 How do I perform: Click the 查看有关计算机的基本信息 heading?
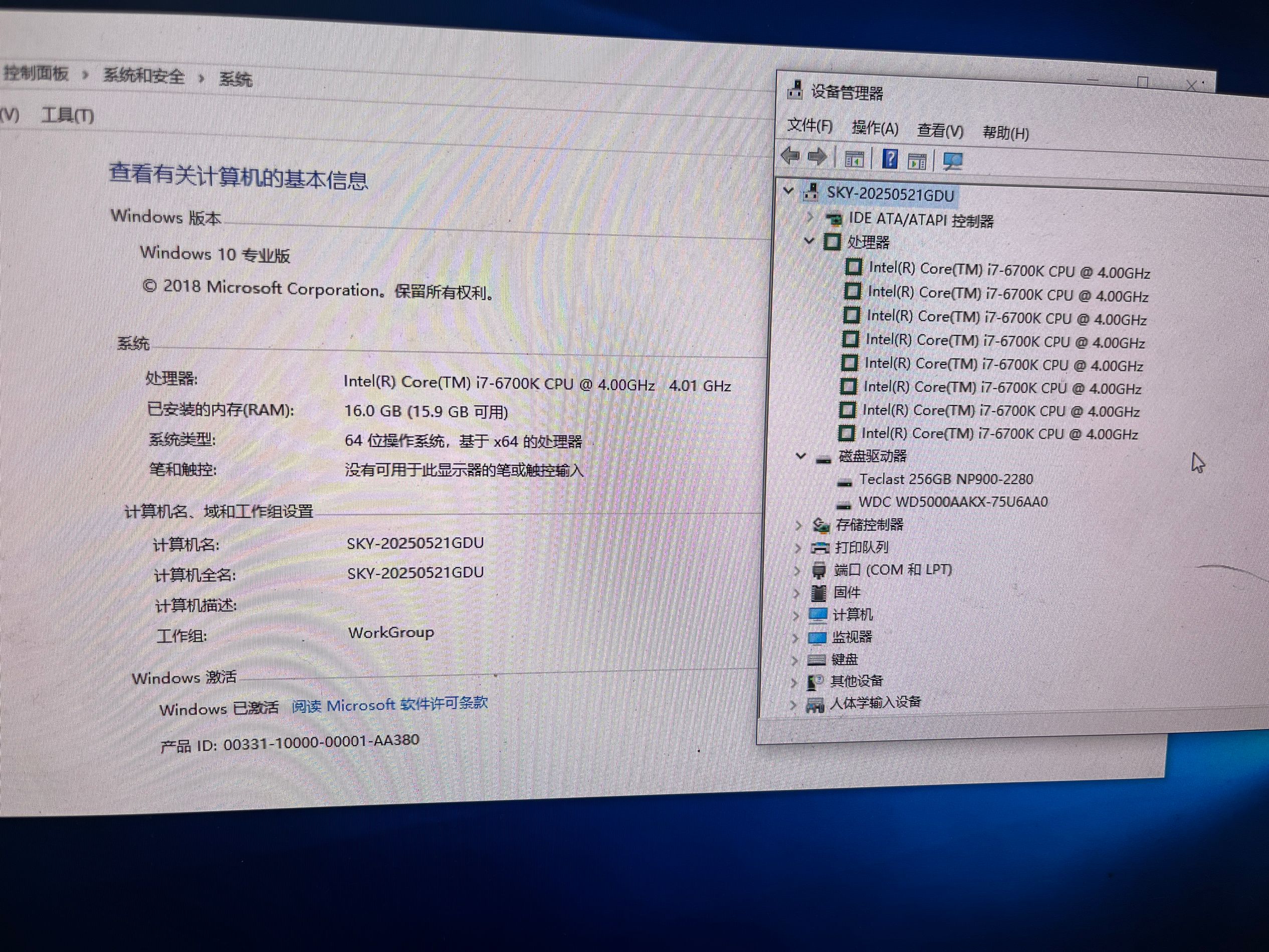pos(238,176)
